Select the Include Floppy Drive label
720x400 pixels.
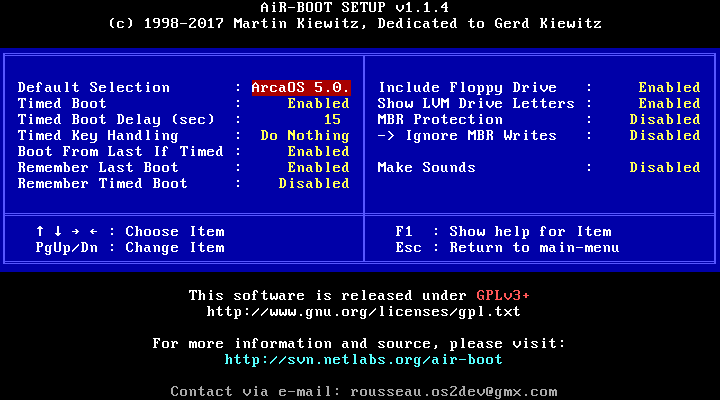click(x=467, y=88)
